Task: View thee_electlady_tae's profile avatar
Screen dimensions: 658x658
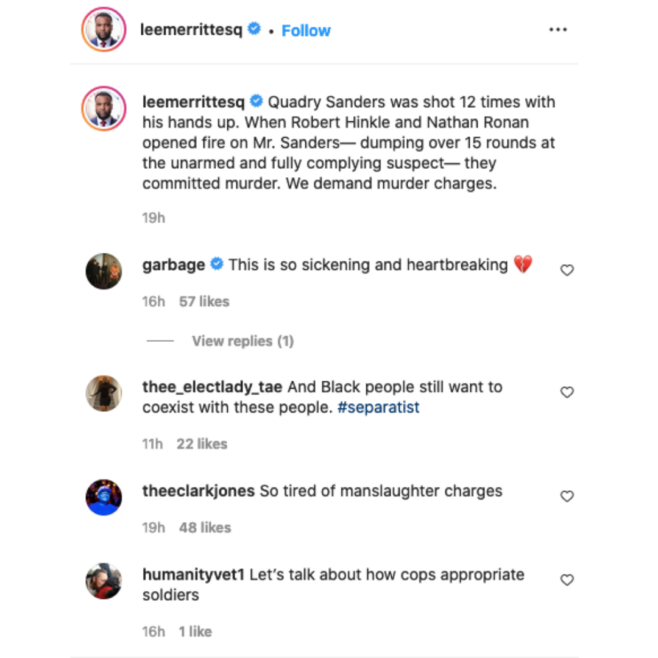Action: tap(103, 392)
